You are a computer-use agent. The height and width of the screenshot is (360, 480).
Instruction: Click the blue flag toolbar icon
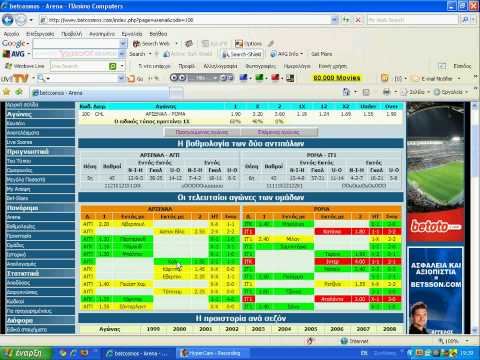[244, 78]
